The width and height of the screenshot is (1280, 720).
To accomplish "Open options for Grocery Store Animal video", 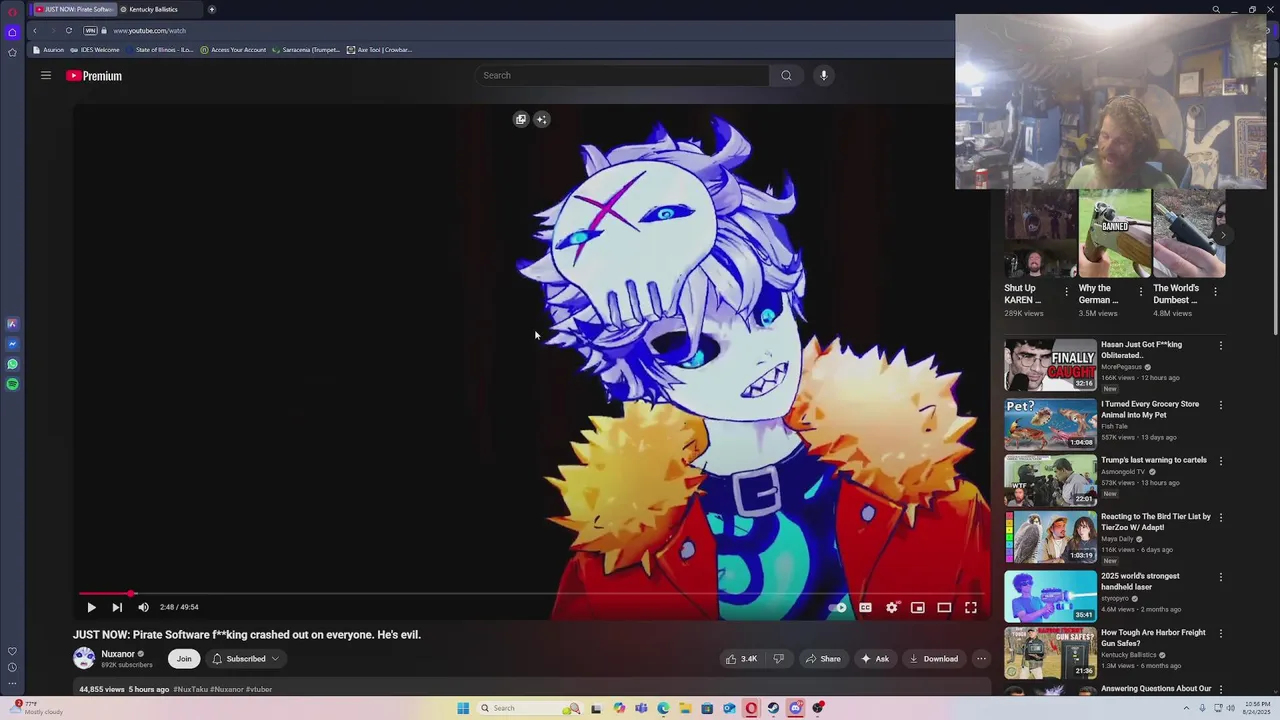I will point(1220,405).
